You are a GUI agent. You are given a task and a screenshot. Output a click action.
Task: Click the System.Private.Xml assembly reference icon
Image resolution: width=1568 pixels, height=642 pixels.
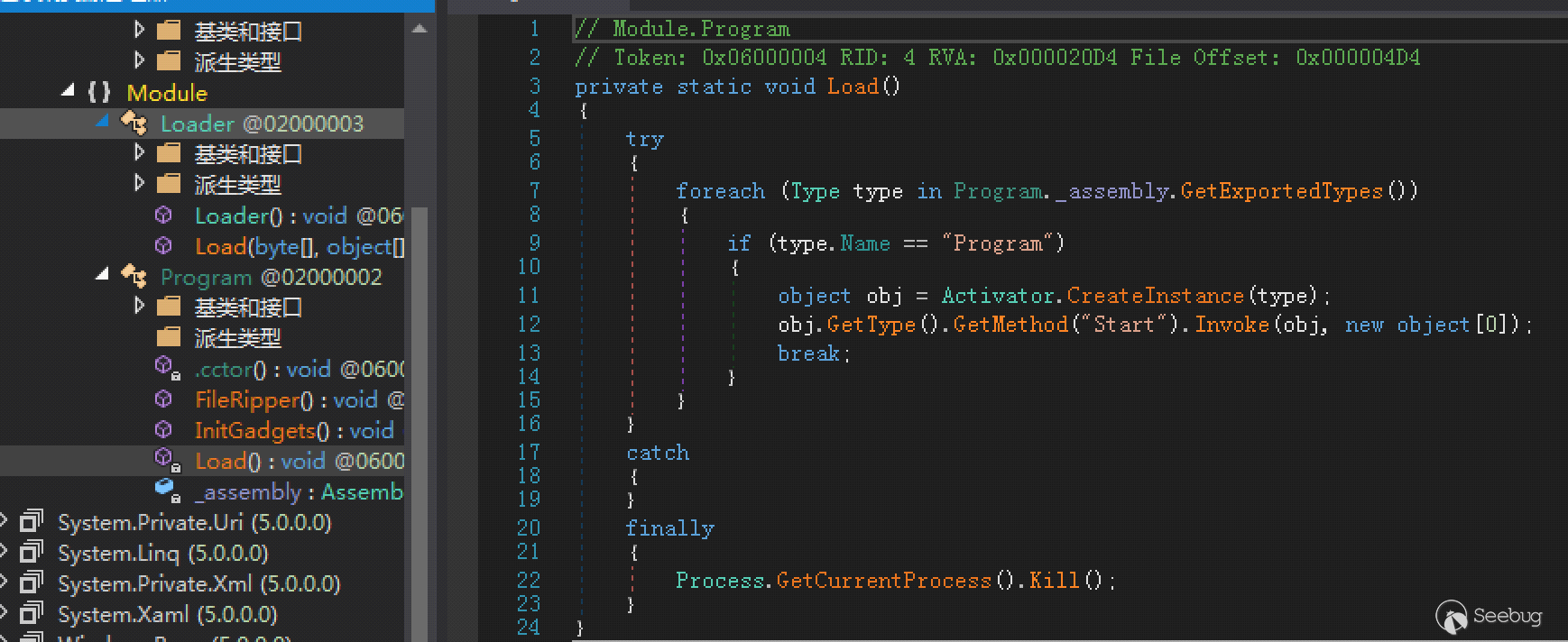tap(32, 583)
